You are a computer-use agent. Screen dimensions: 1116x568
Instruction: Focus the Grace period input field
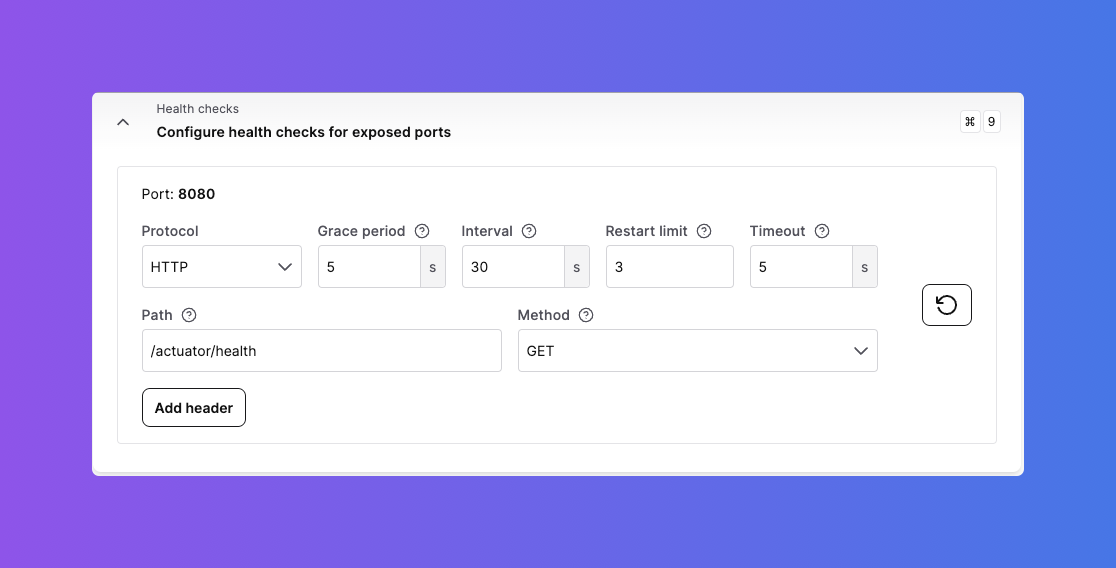point(369,267)
